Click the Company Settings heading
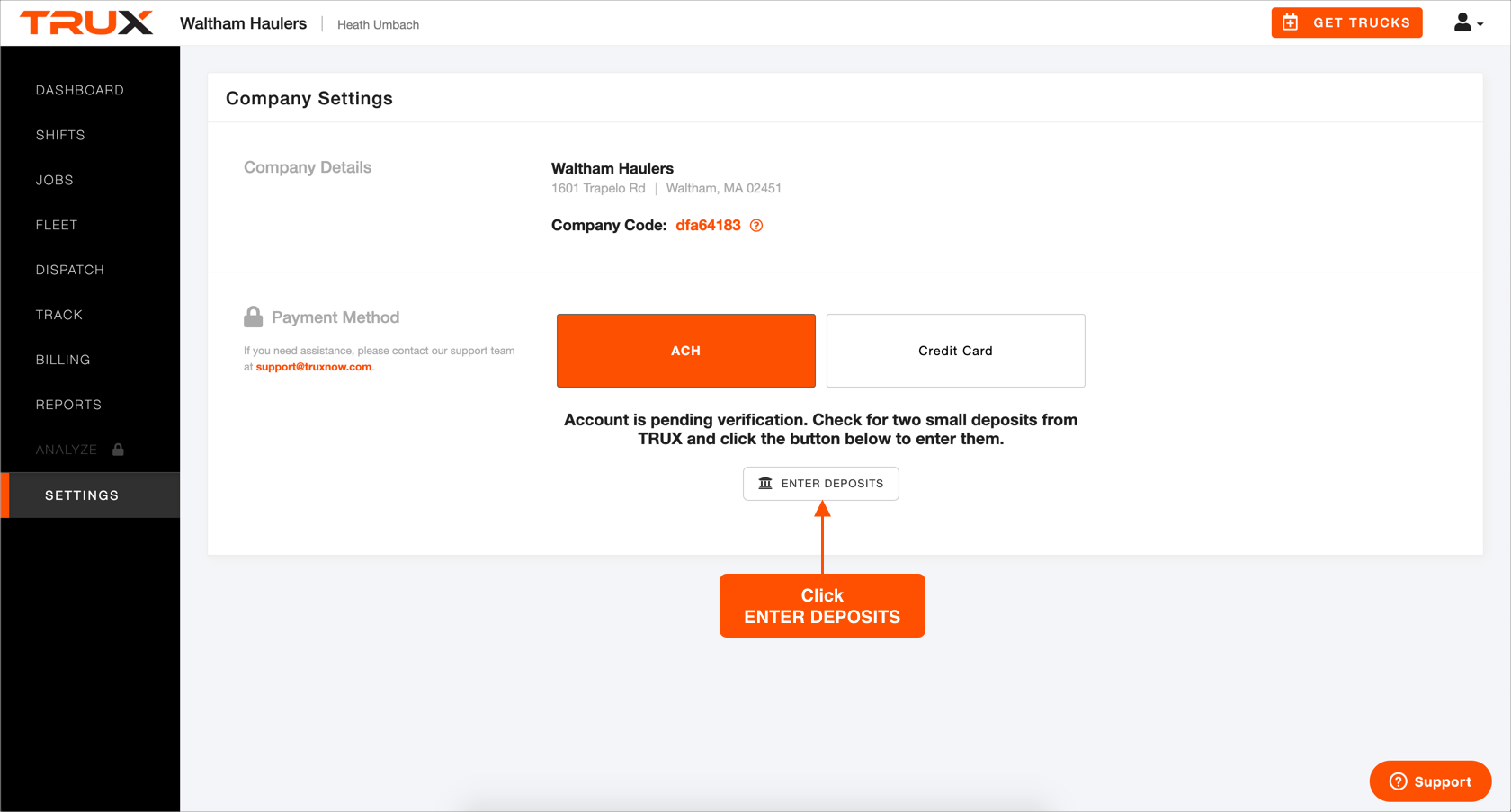 coord(309,98)
